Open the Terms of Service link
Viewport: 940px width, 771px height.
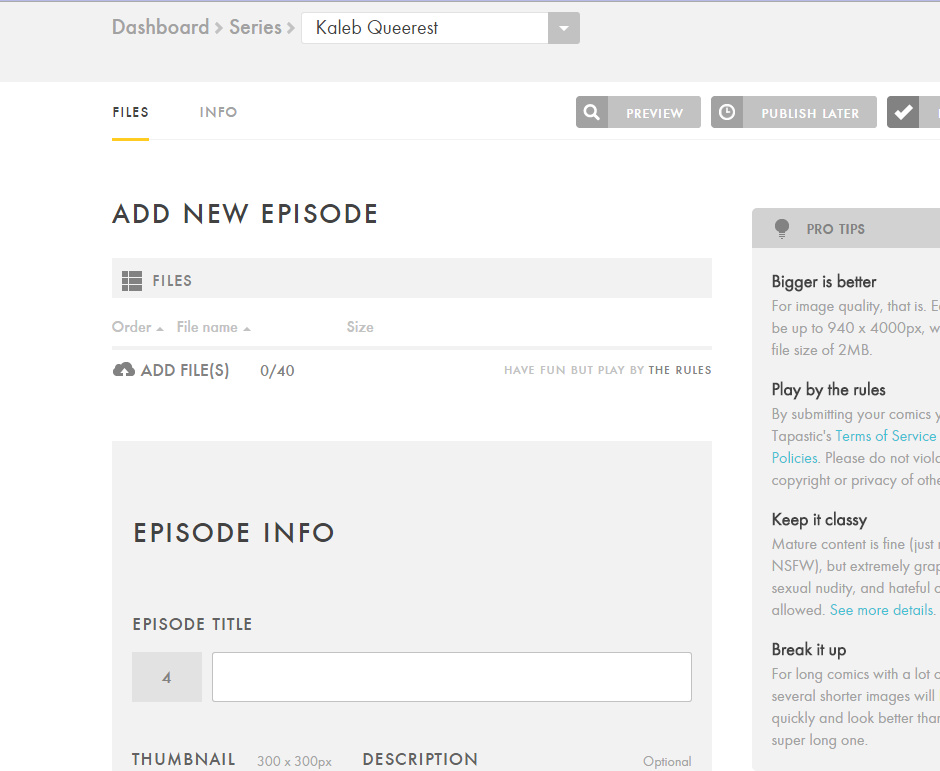tap(885, 436)
